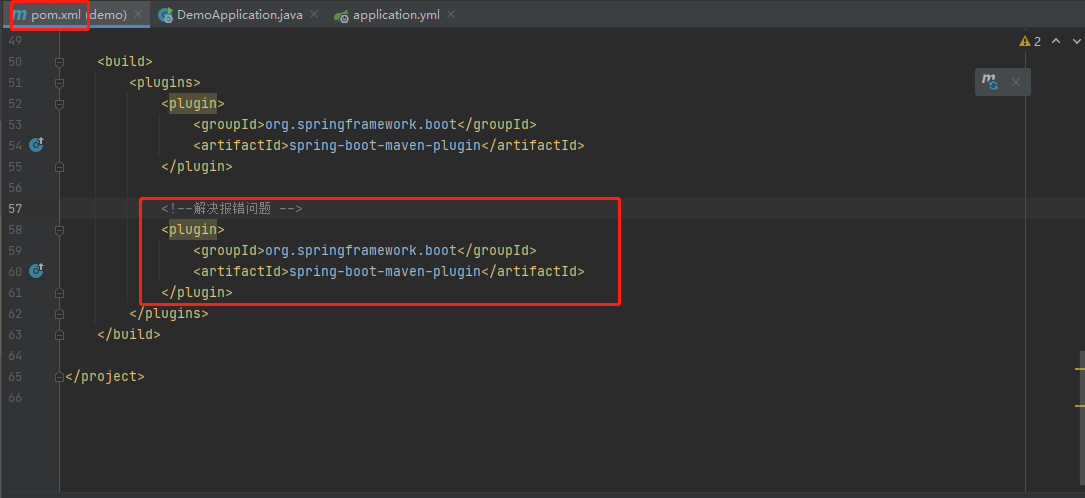Collapse the plugins tag on line 51
1085x498 pixels.
pyautogui.click(x=60, y=83)
